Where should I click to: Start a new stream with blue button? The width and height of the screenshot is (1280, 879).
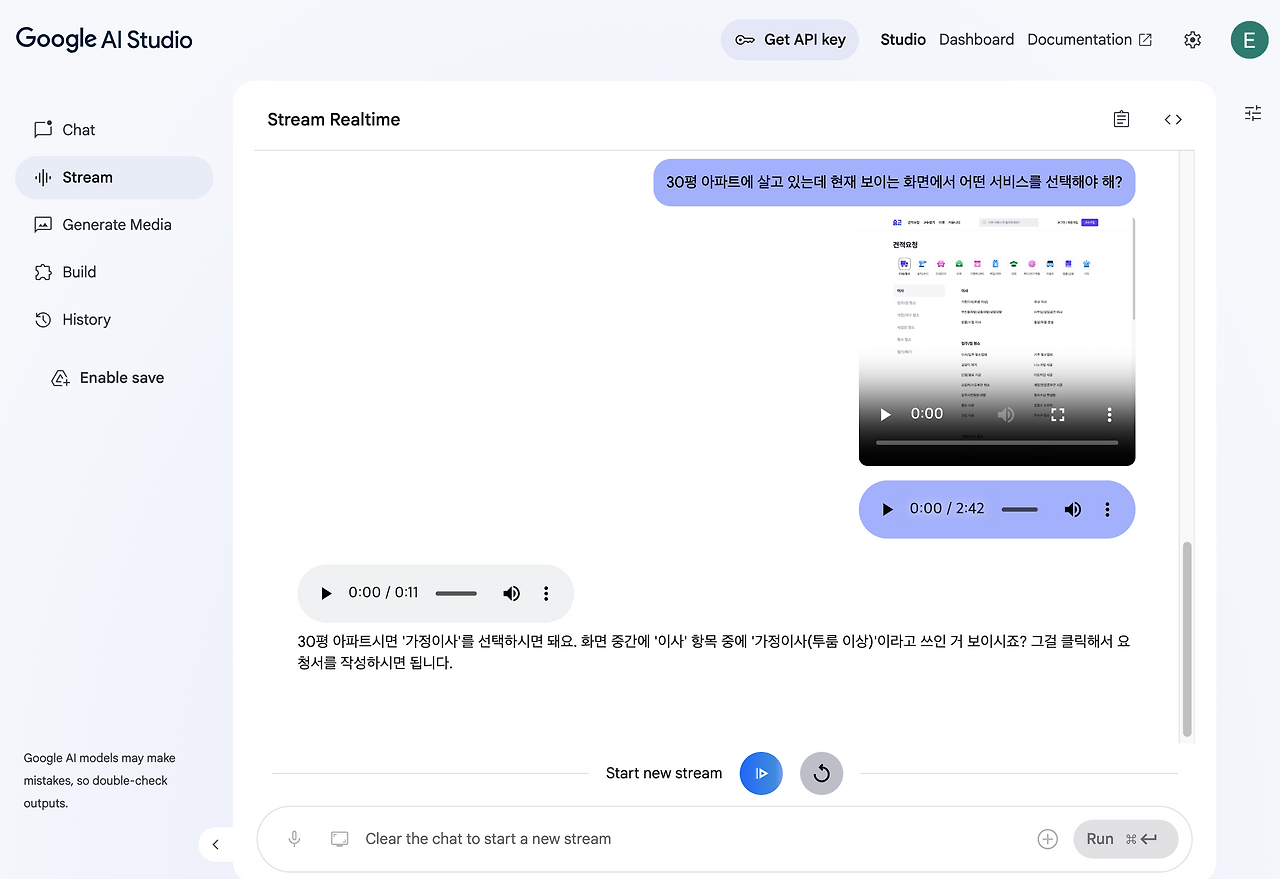pyautogui.click(x=761, y=773)
